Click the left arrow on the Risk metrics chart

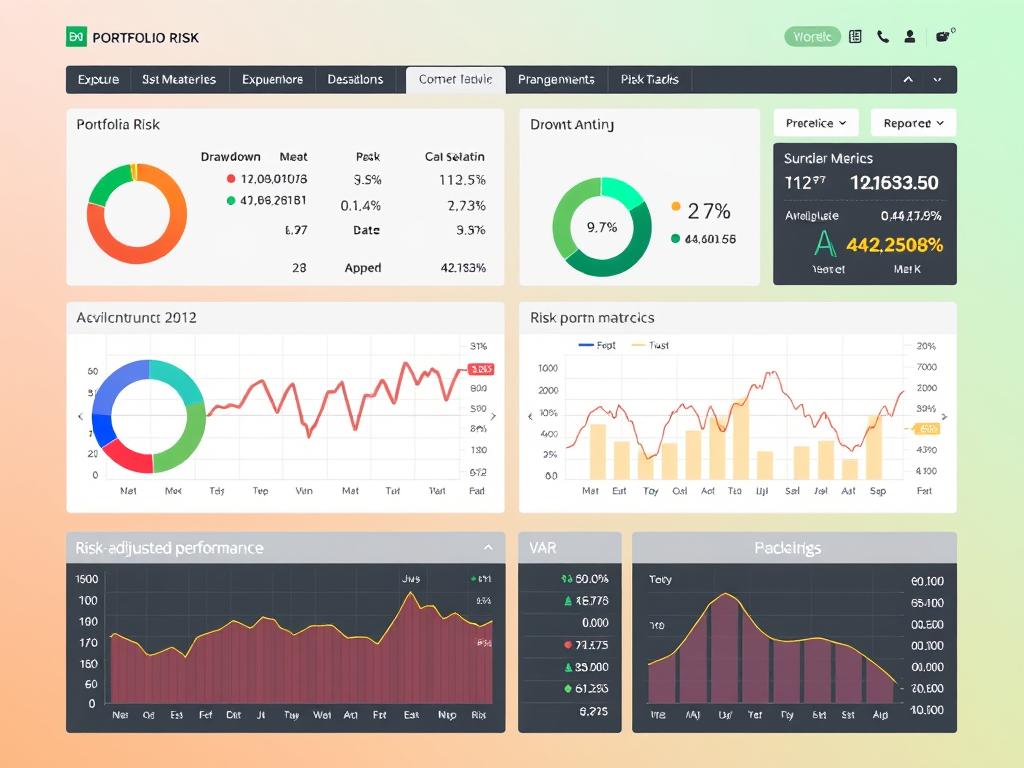click(531, 416)
